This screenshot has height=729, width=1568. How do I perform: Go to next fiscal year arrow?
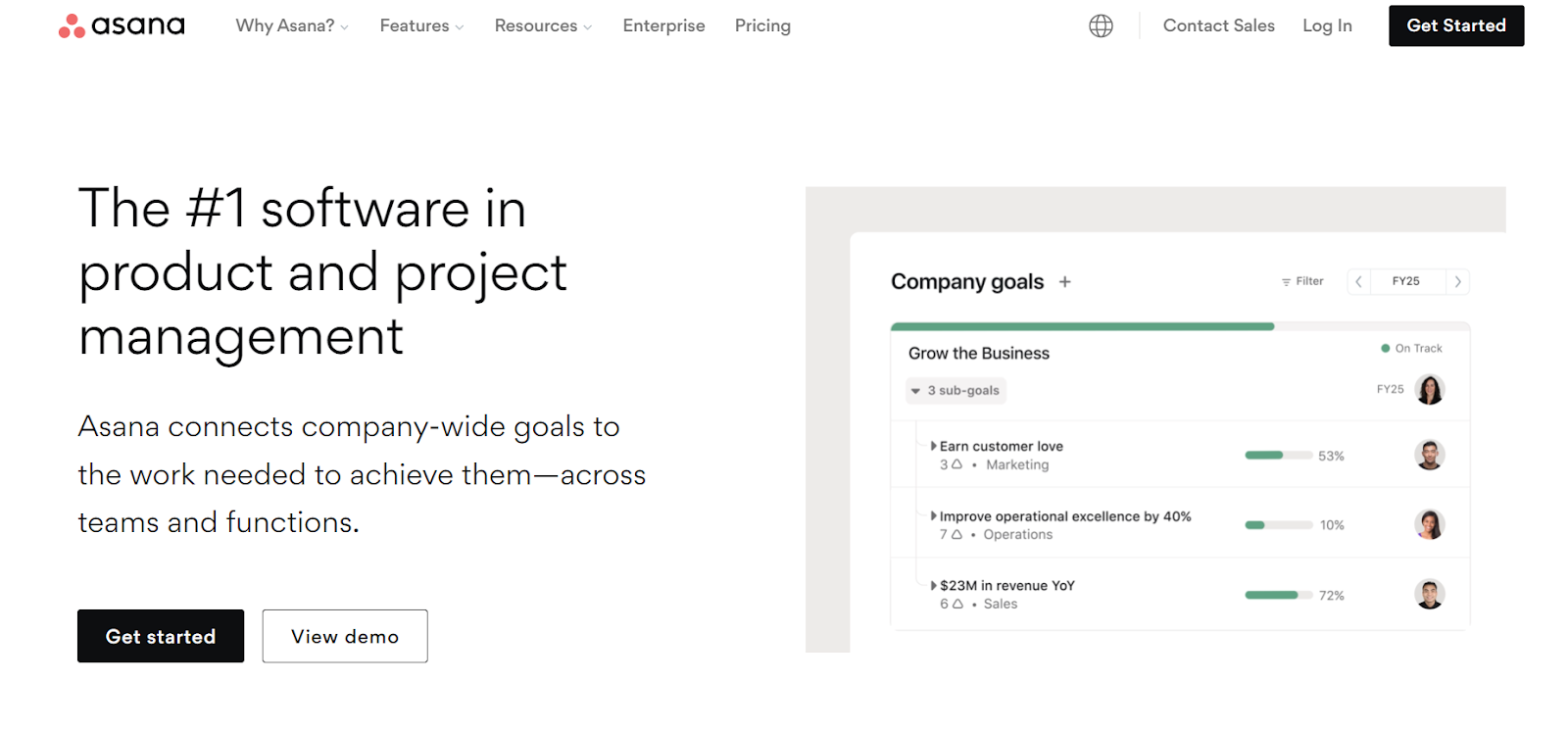tap(1458, 282)
